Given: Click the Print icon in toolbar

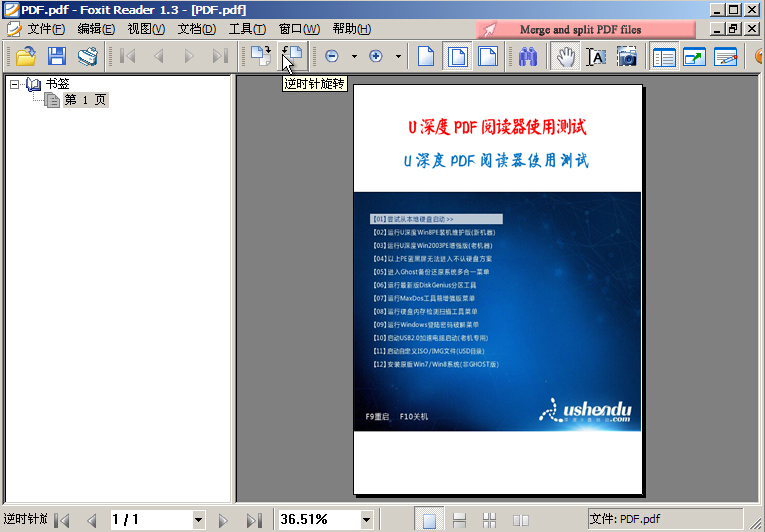Looking at the screenshot, I should pos(88,57).
